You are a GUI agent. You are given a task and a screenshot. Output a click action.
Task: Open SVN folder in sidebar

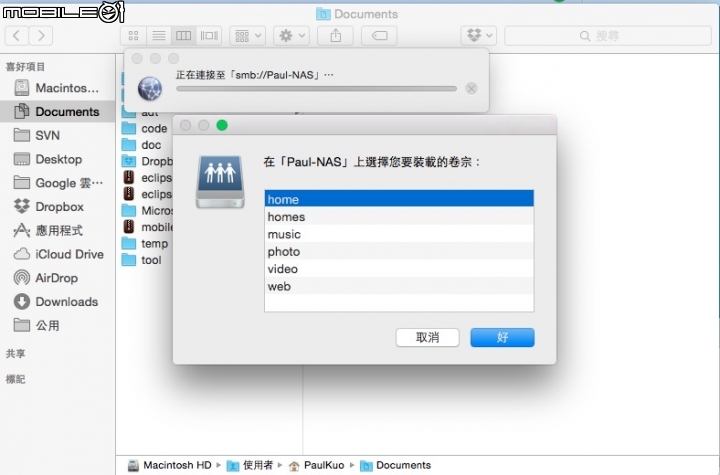57,136
